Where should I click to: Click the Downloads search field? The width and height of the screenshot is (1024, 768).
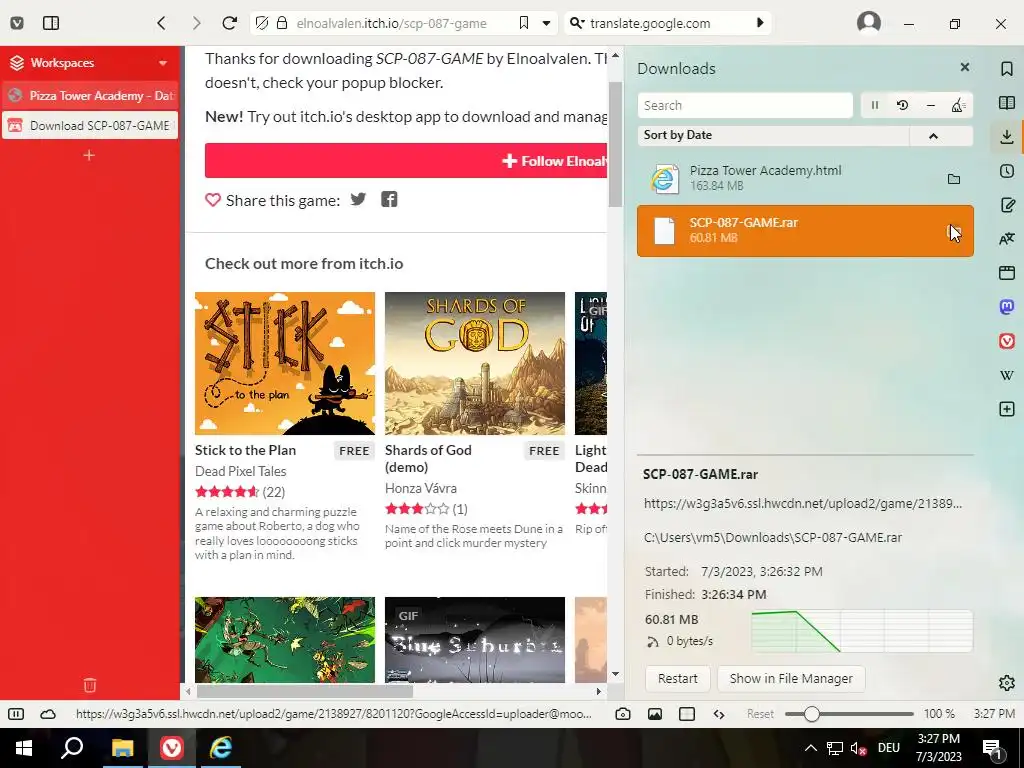coord(745,105)
